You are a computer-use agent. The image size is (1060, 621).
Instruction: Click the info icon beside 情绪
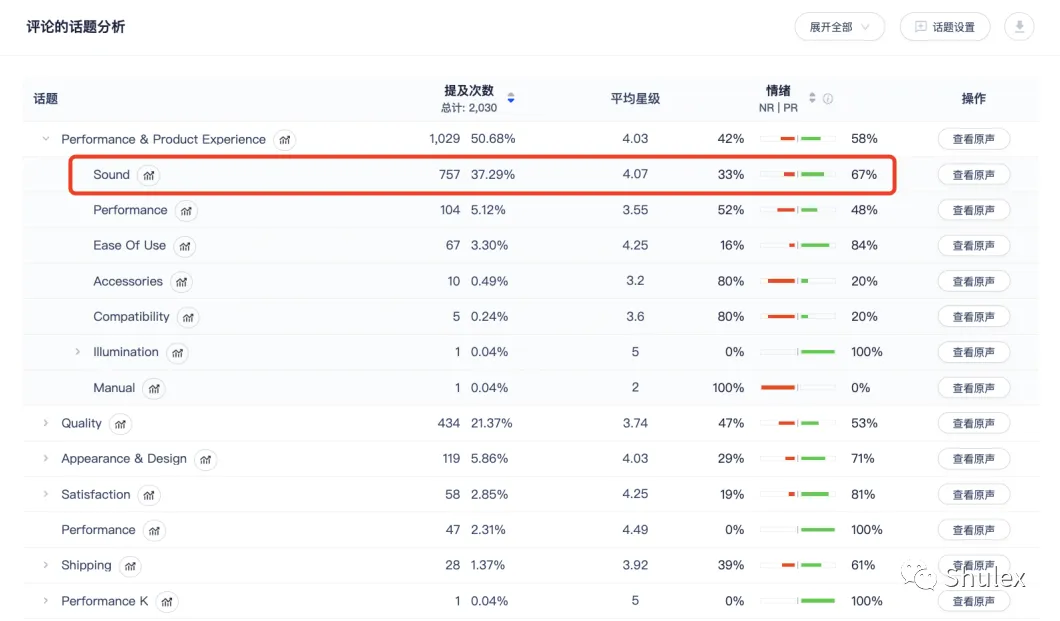click(x=827, y=99)
